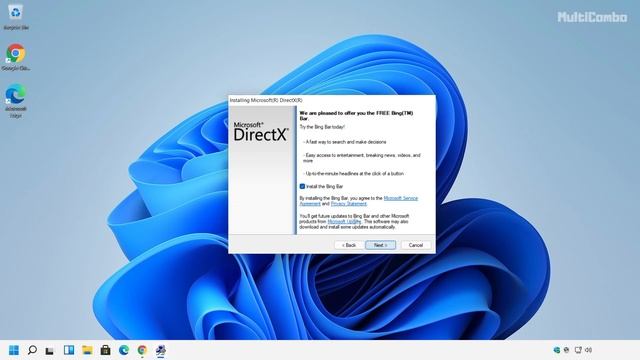Open Microsoft Store from the taskbar
This screenshot has height=360, width=640.
105,350
